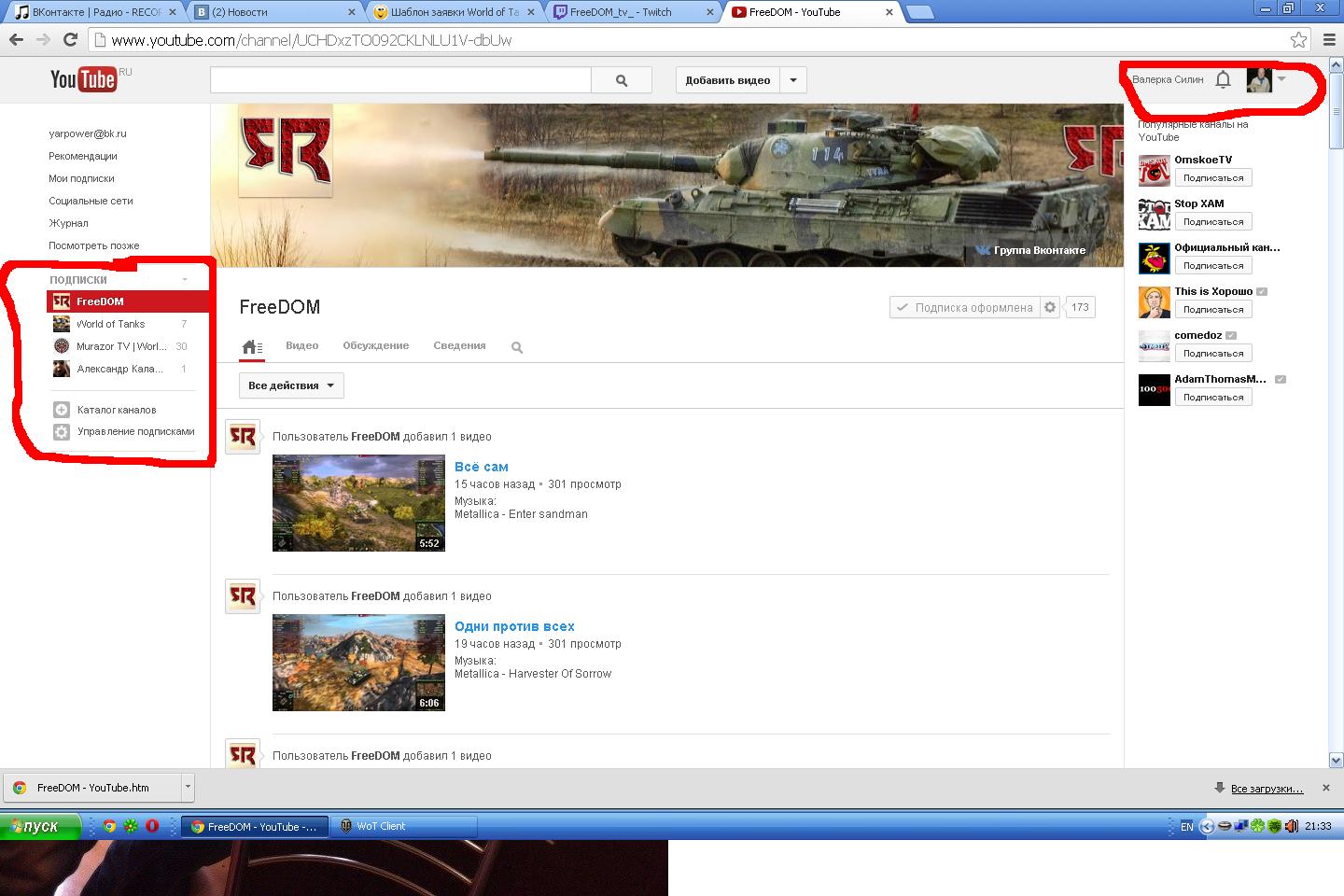Open the Одни против всех title link
The image size is (1344, 896).
[514, 626]
